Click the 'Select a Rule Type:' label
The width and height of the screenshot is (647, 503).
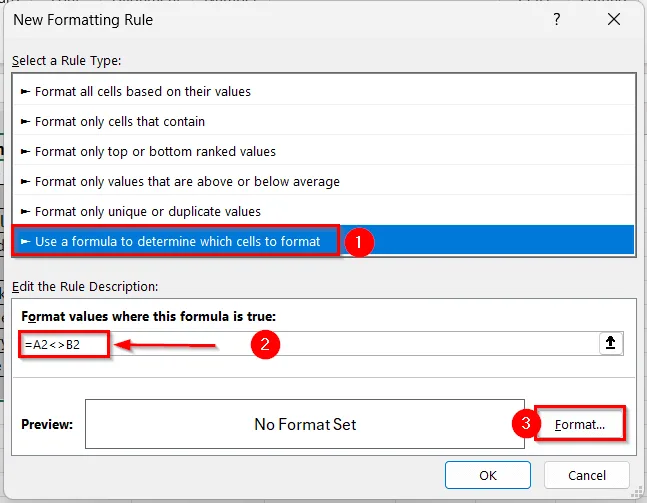(66, 61)
